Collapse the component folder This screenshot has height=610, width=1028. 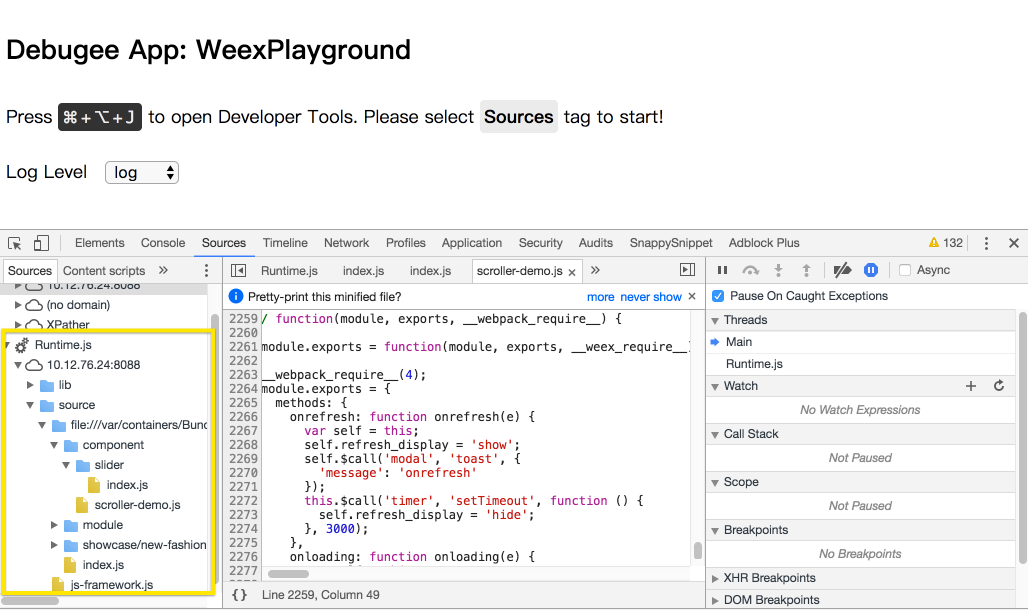click(x=54, y=445)
